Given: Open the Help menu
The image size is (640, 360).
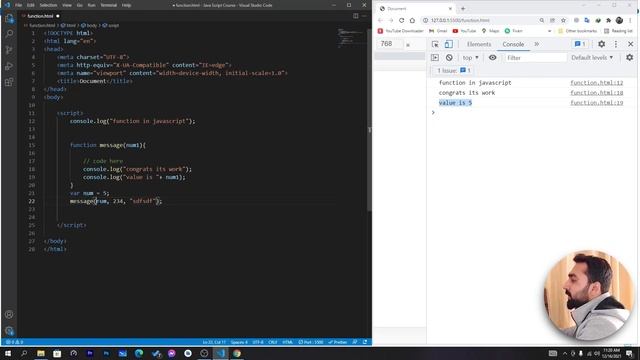Looking at the screenshot, I should pyautogui.click(x=127, y=5).
